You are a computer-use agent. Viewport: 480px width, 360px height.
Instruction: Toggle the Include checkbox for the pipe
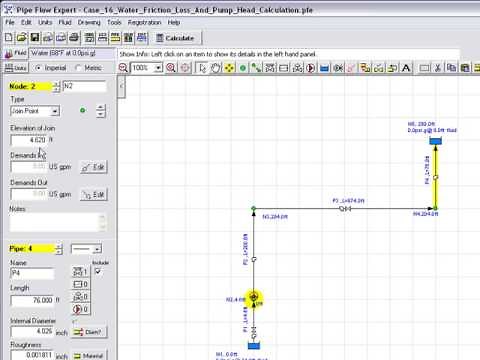click(x=98, y=271)
